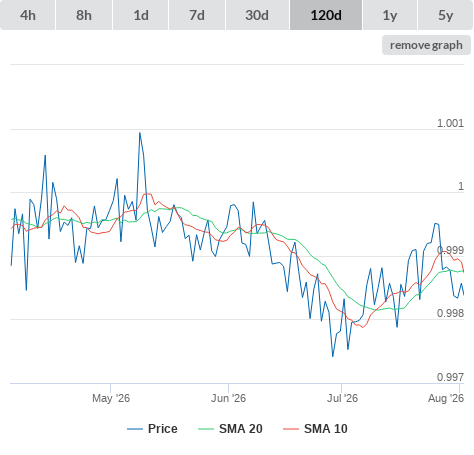The width and height of the screenshot is (474, 455).
Task: Choose the 1d time range tab
Action: (141, 15)
